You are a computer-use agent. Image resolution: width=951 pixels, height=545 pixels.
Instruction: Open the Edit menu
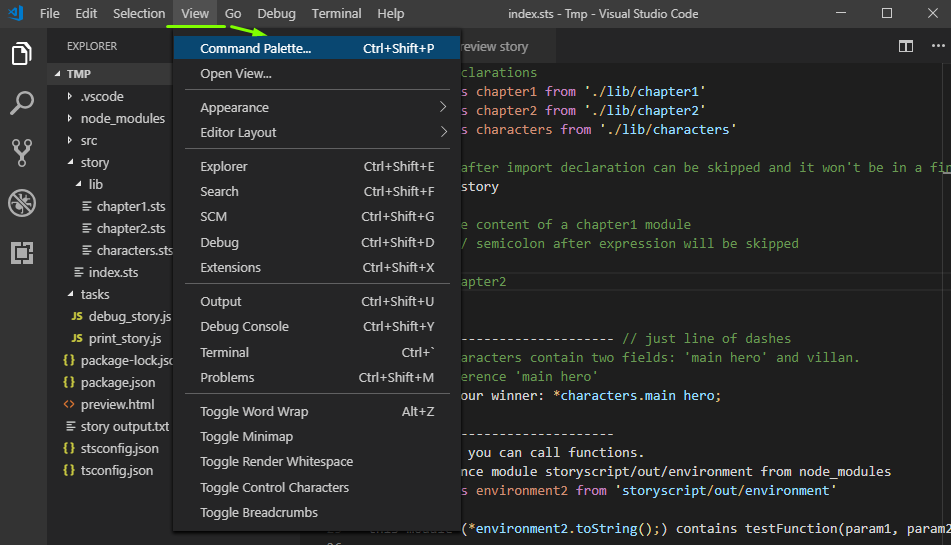pos(86,13)
